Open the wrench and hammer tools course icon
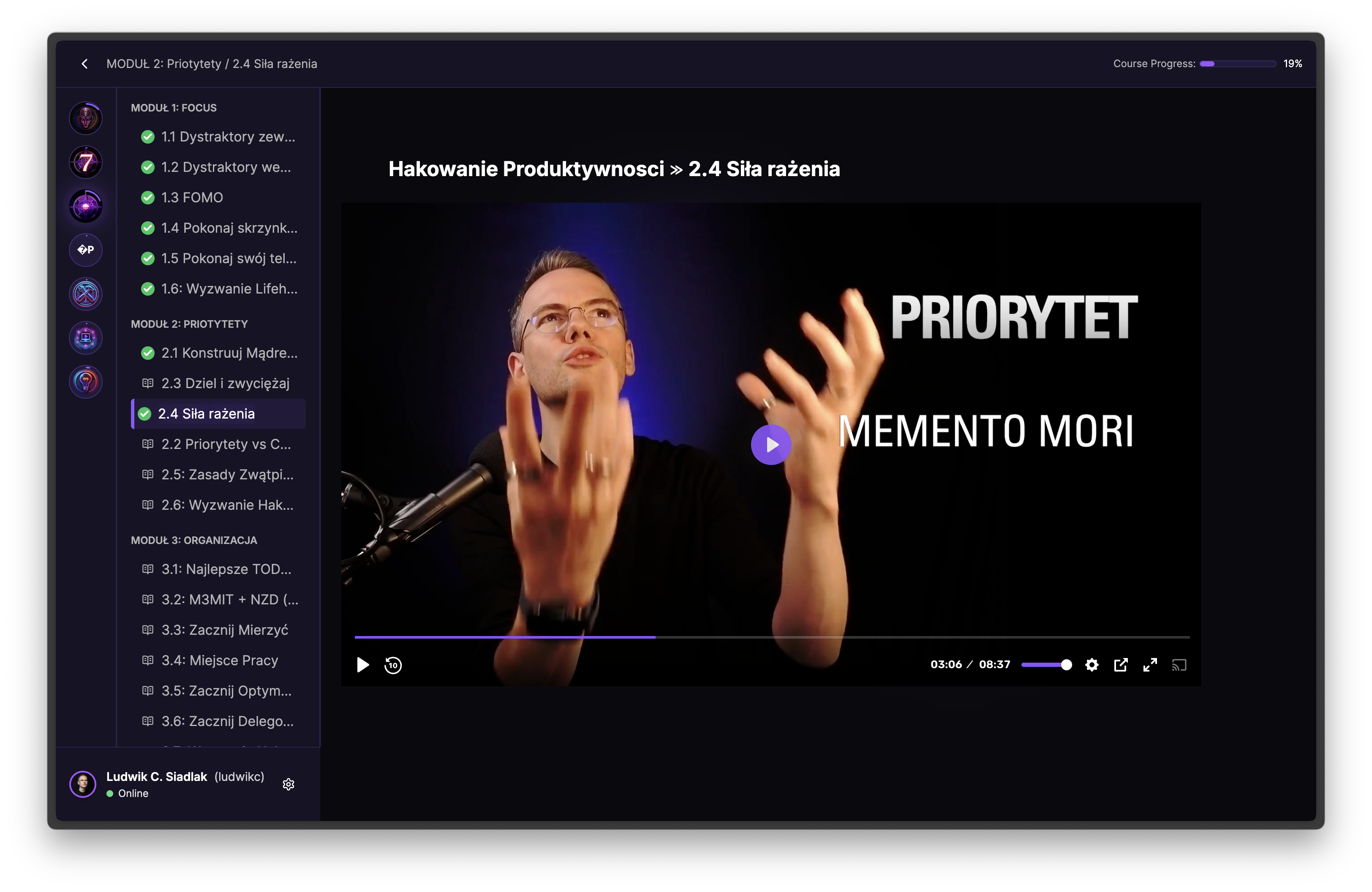This screenshot has height=892, width=1372. [x=85, y=293]
